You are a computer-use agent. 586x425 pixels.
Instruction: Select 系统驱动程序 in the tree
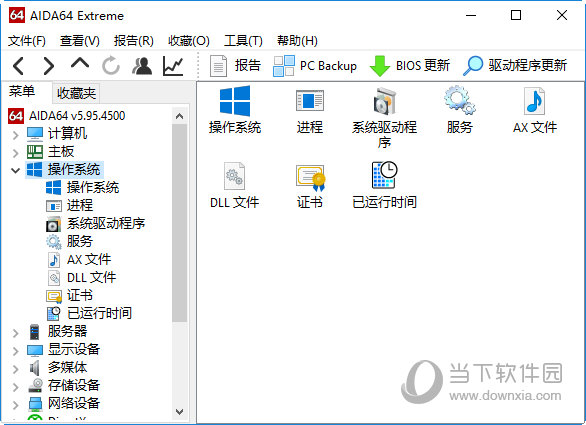point(95,224)
